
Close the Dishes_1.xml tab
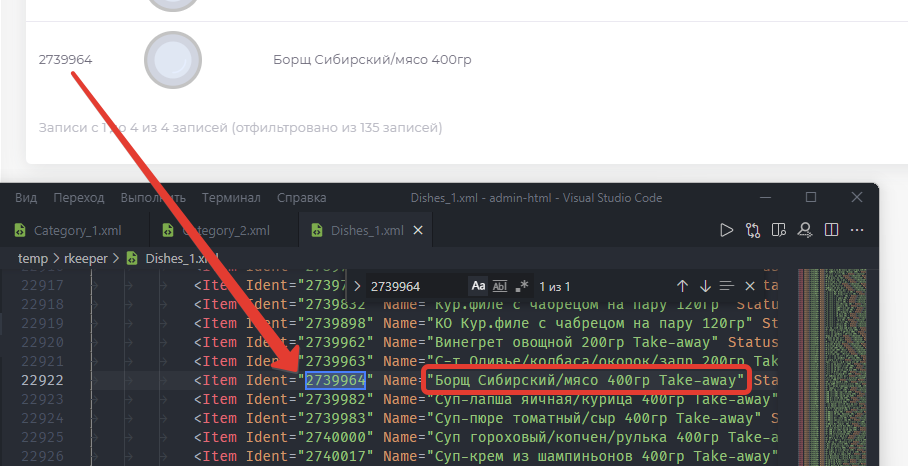(x=417, y=231)
